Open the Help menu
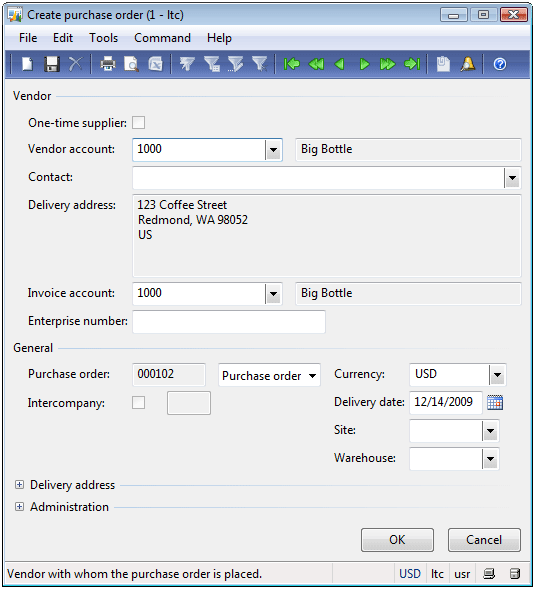Image resolution: width=535 pixels, height=589 pixels. pos(219,38)
